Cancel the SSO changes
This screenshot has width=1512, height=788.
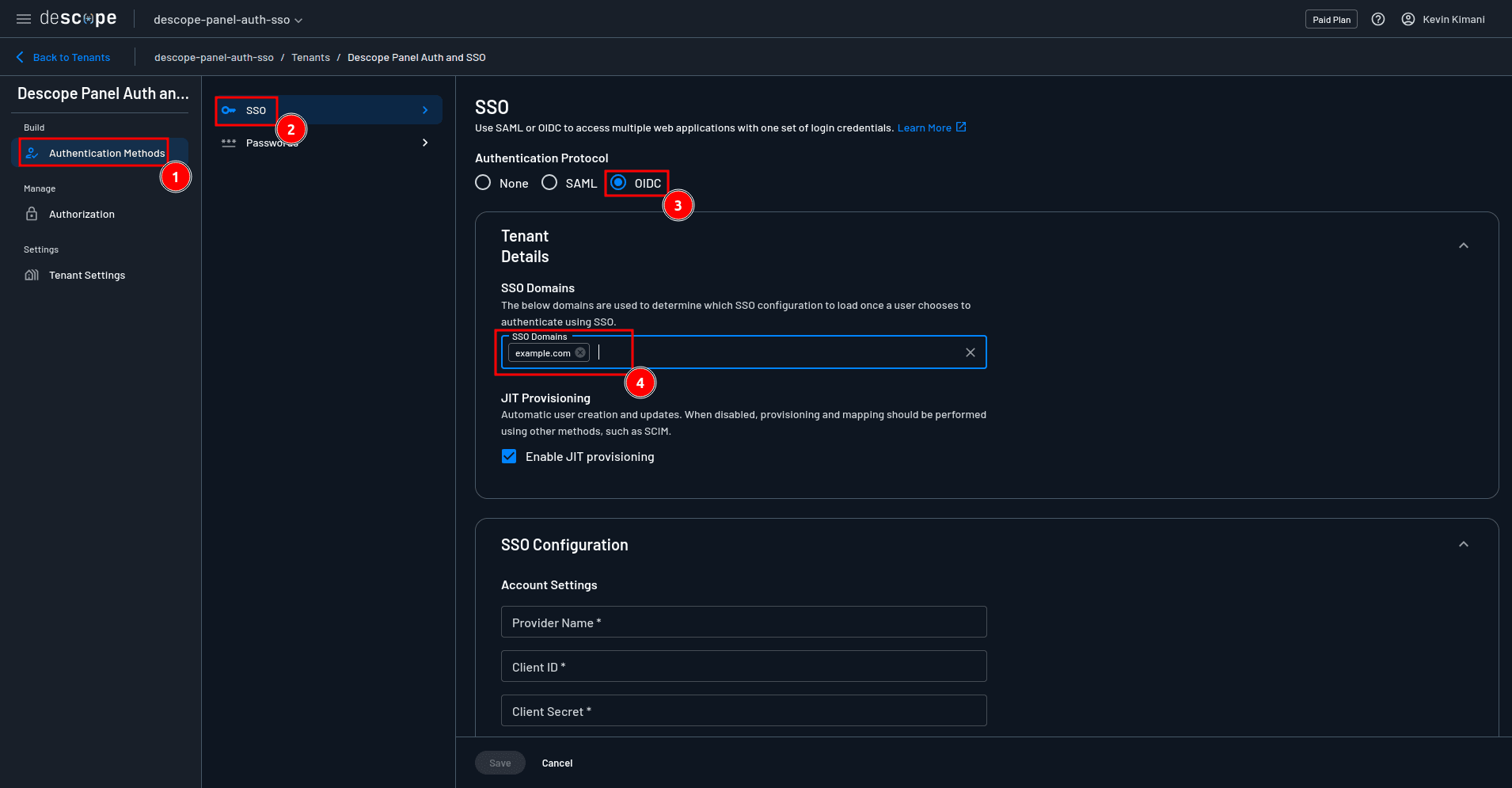557,763
